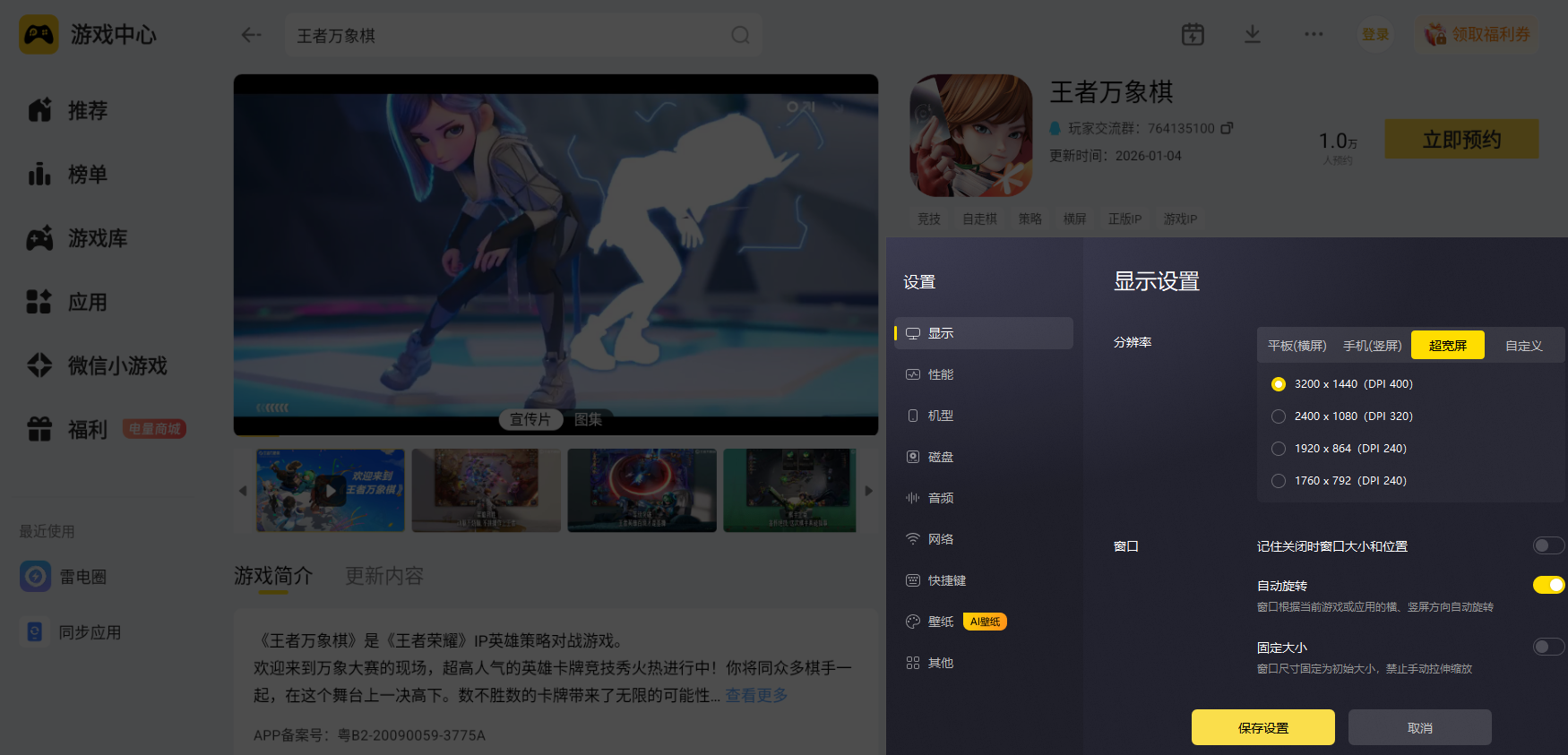
Task: Click the 登录 button
Action: 1375,34
